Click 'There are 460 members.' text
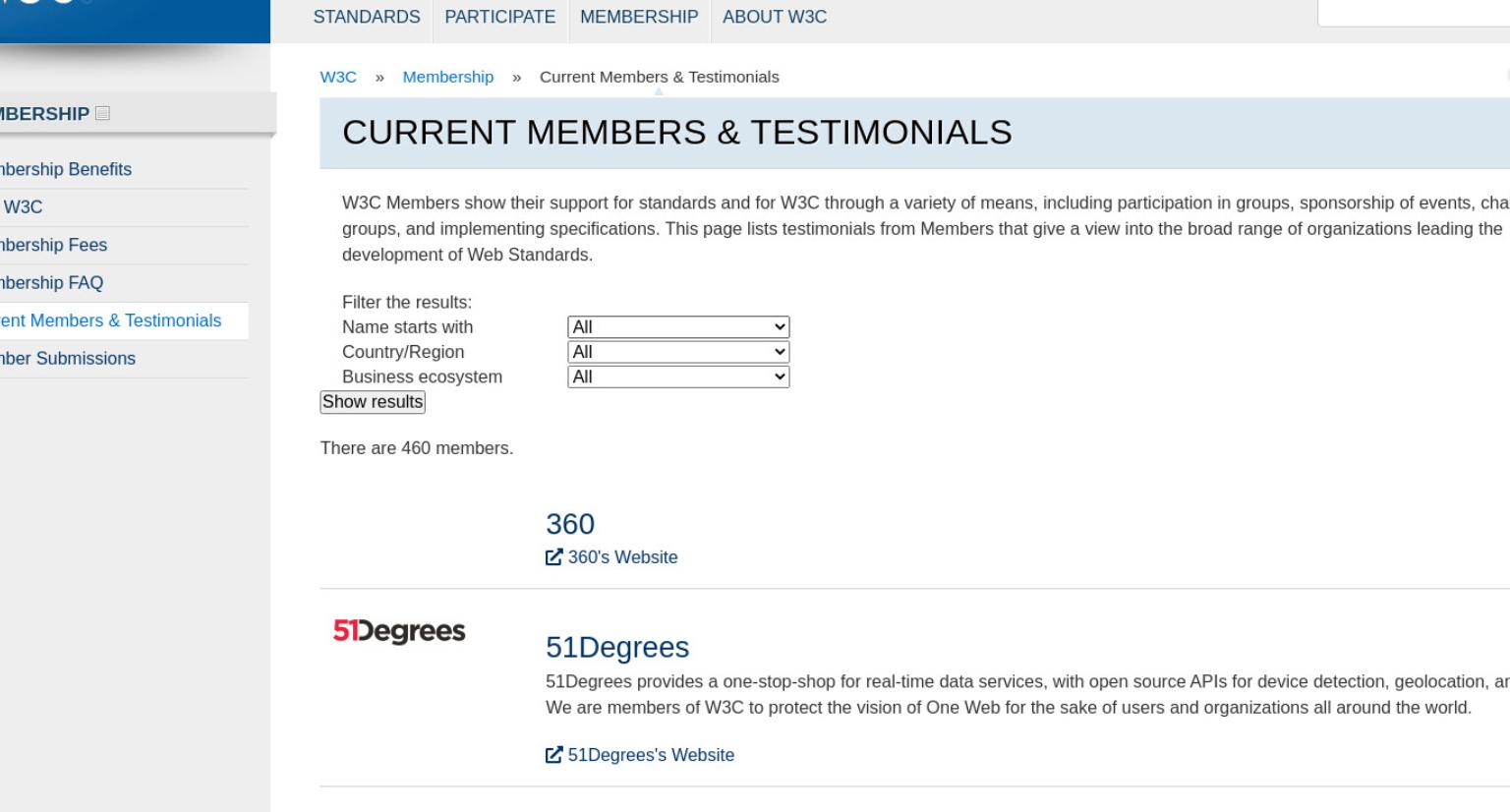 point(417,448)
